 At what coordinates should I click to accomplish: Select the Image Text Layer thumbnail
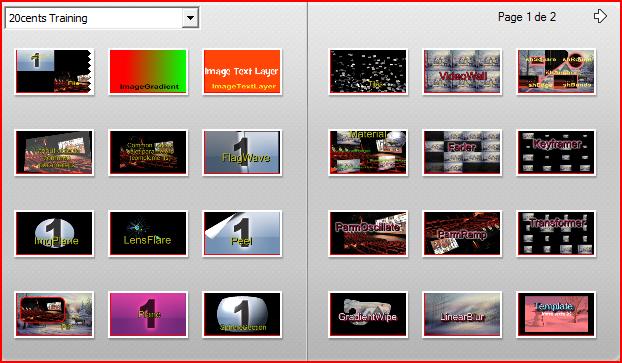(242, 71)
